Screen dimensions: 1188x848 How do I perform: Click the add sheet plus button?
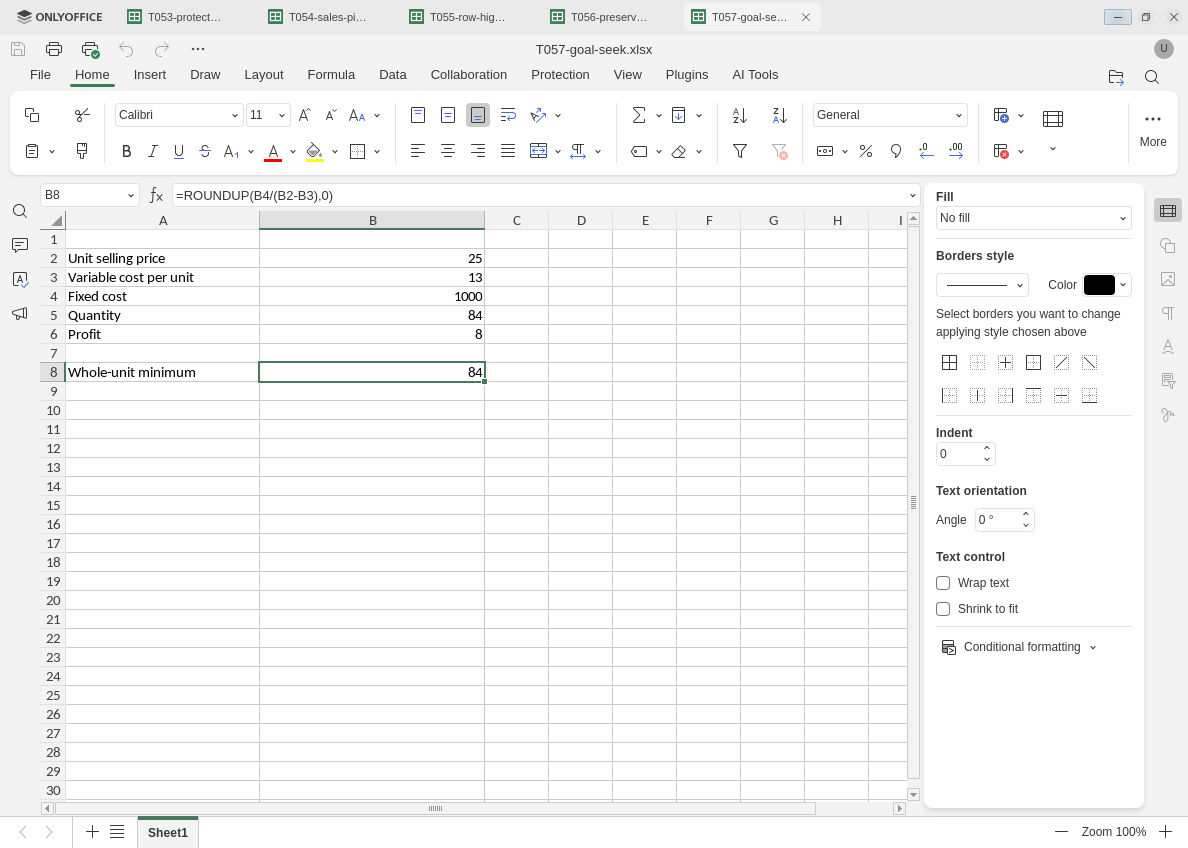pos(92,832)
